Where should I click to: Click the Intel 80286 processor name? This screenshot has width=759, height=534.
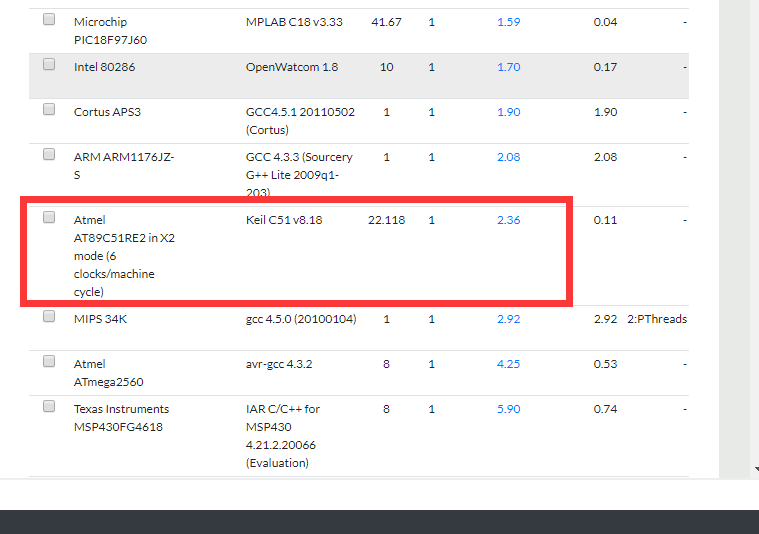point(105,67)
